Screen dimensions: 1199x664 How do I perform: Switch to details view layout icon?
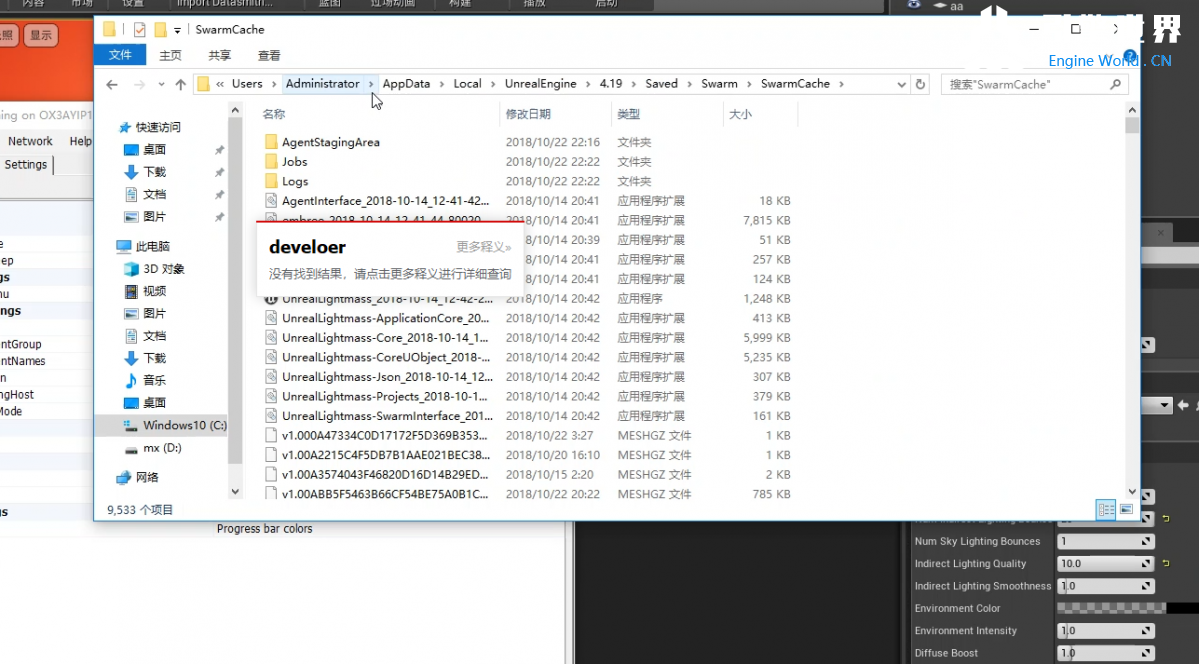coord(1106,509)
